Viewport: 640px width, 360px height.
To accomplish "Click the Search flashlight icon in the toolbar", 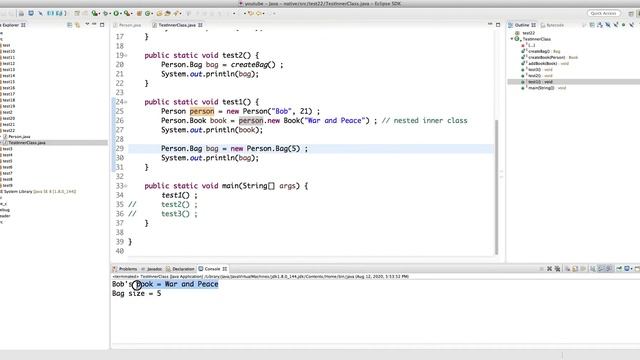I will pos(177,13).
